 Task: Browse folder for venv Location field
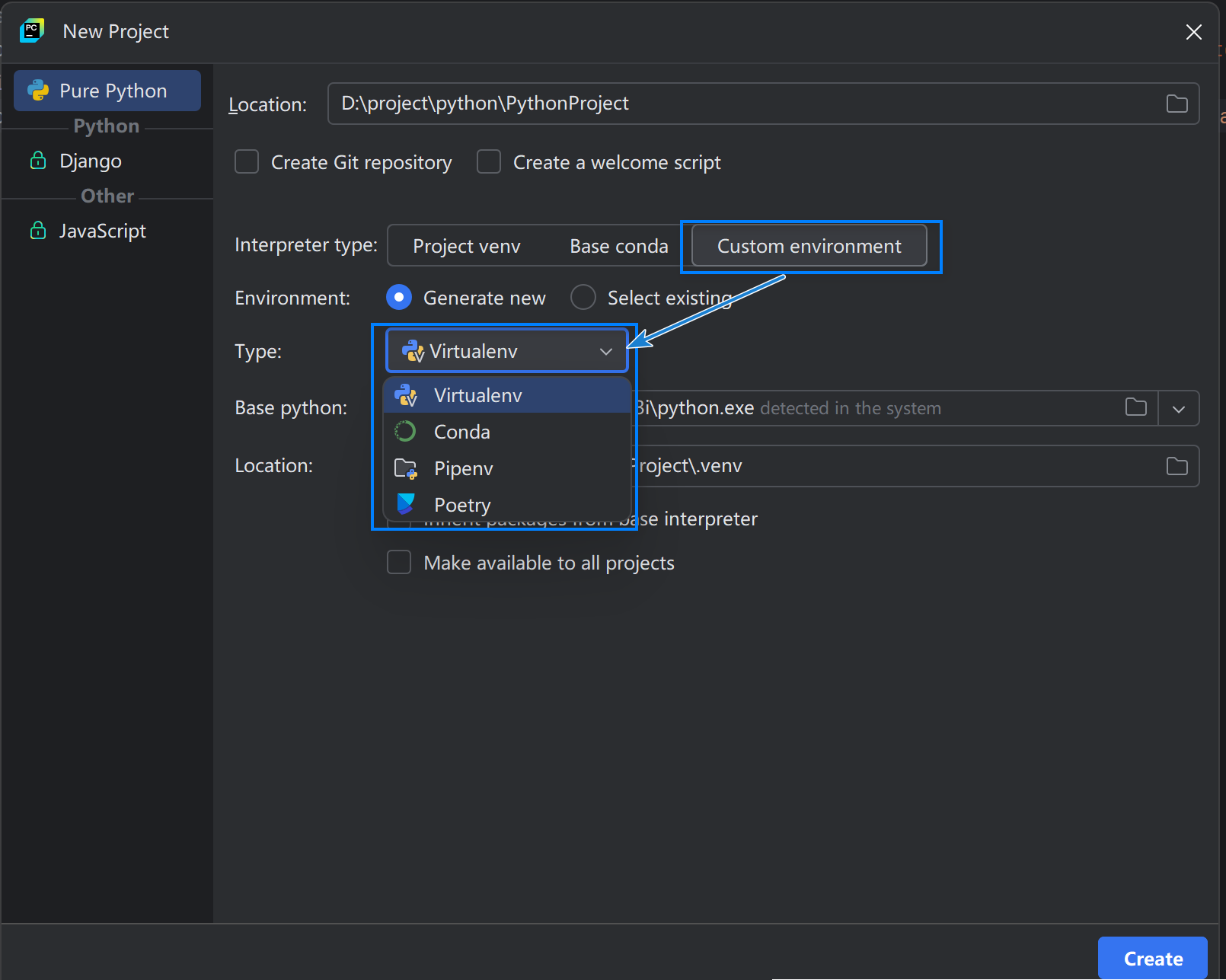coord(1177,466)
